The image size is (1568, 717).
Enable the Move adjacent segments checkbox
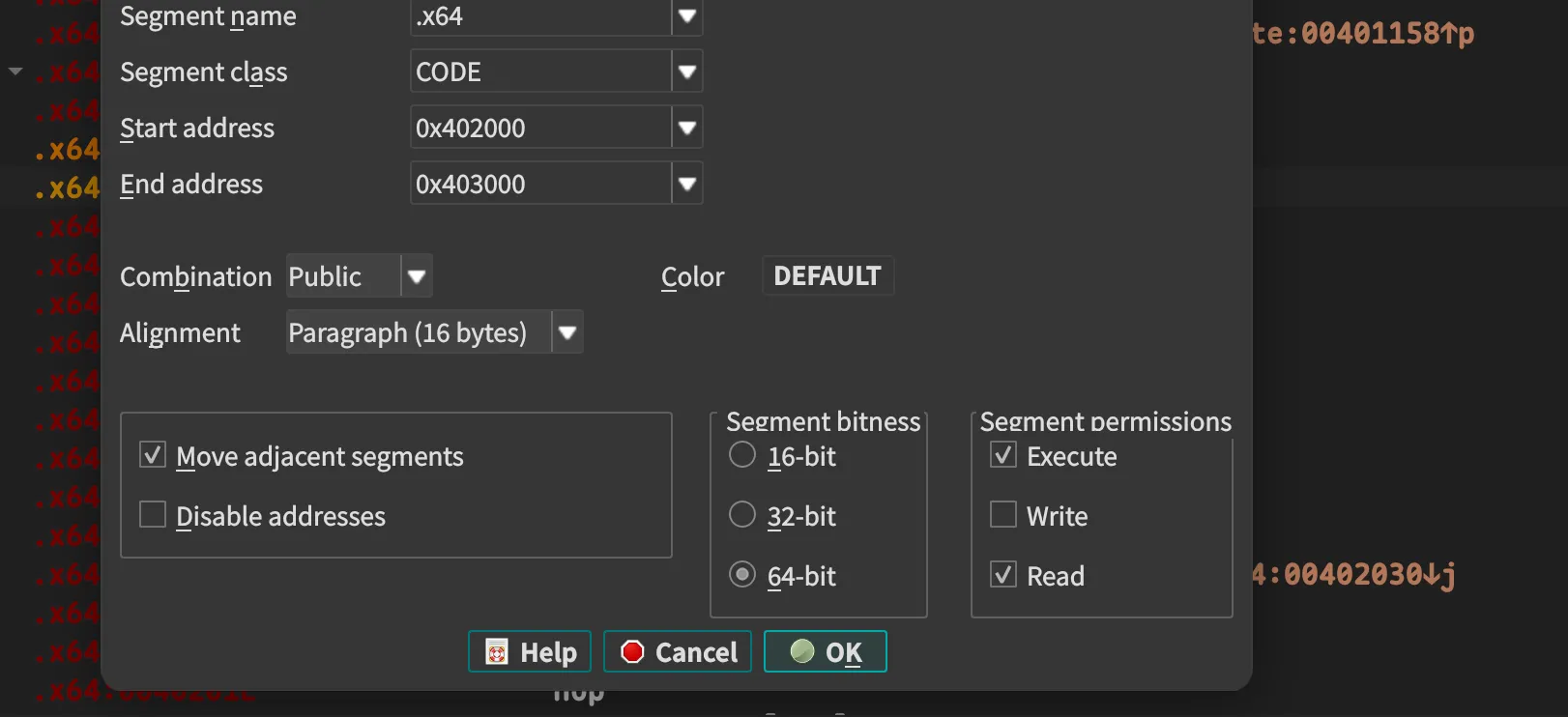click(153, 455)
